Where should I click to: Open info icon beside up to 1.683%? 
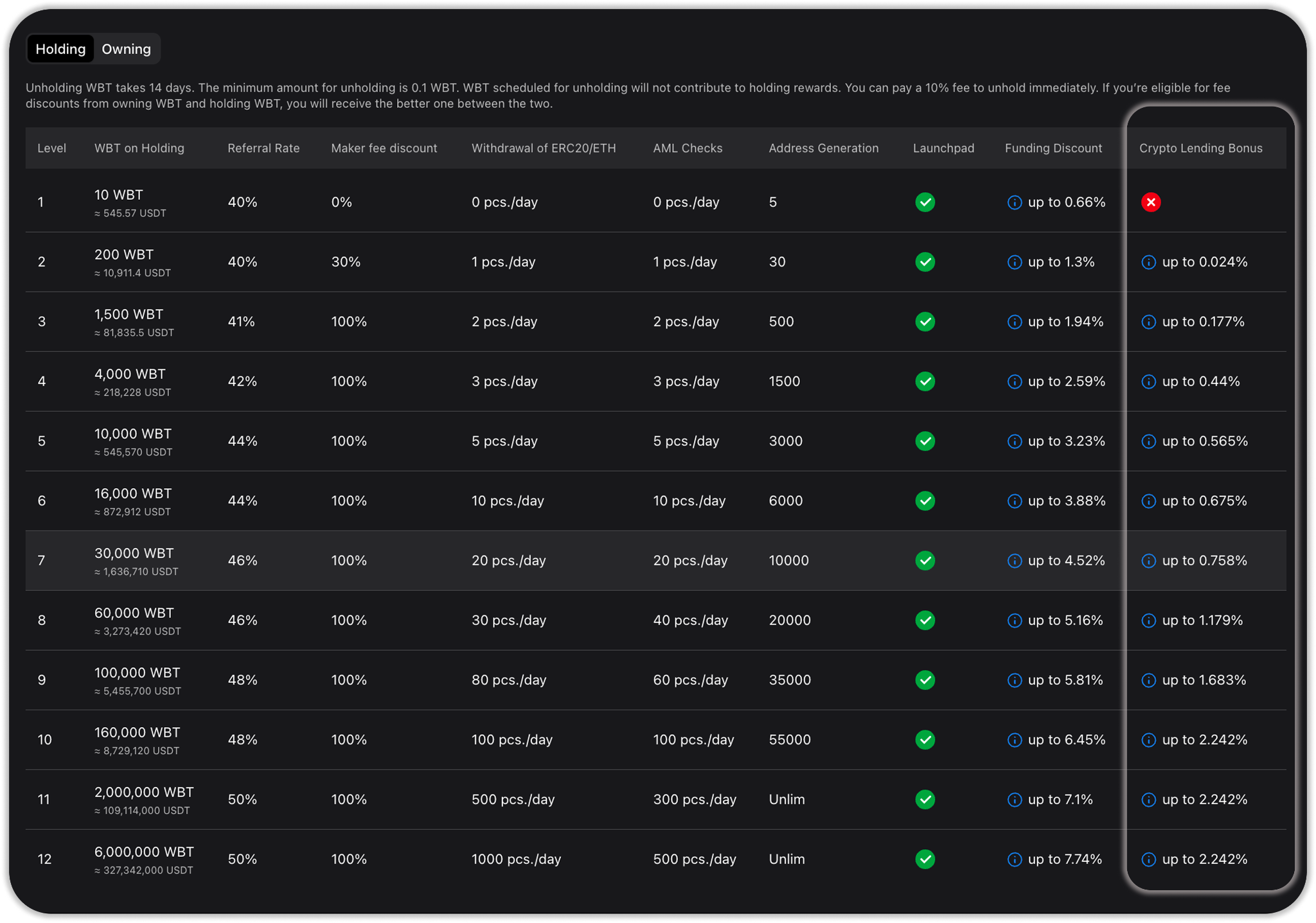(1148, 680)
